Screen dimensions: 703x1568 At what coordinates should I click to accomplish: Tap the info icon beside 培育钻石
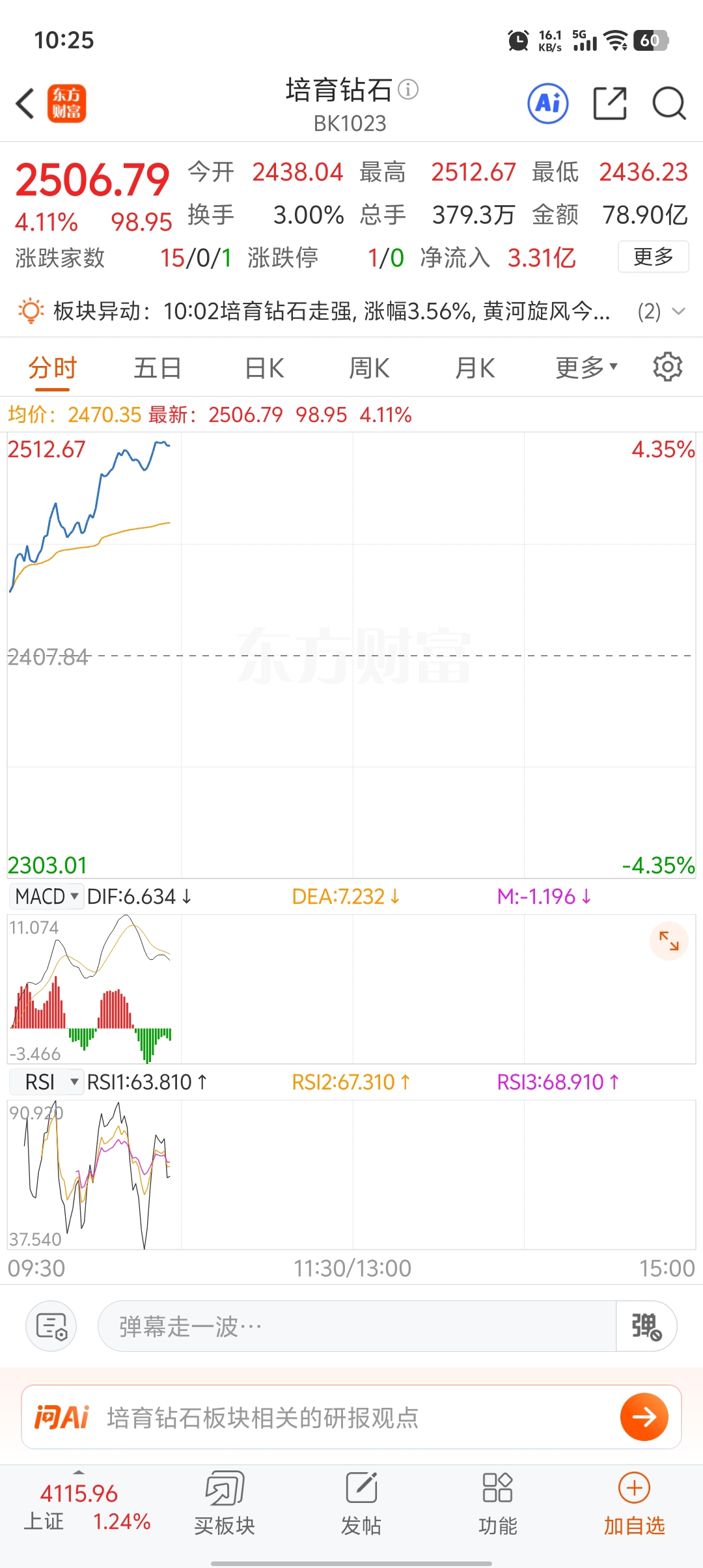click(408, 89)
